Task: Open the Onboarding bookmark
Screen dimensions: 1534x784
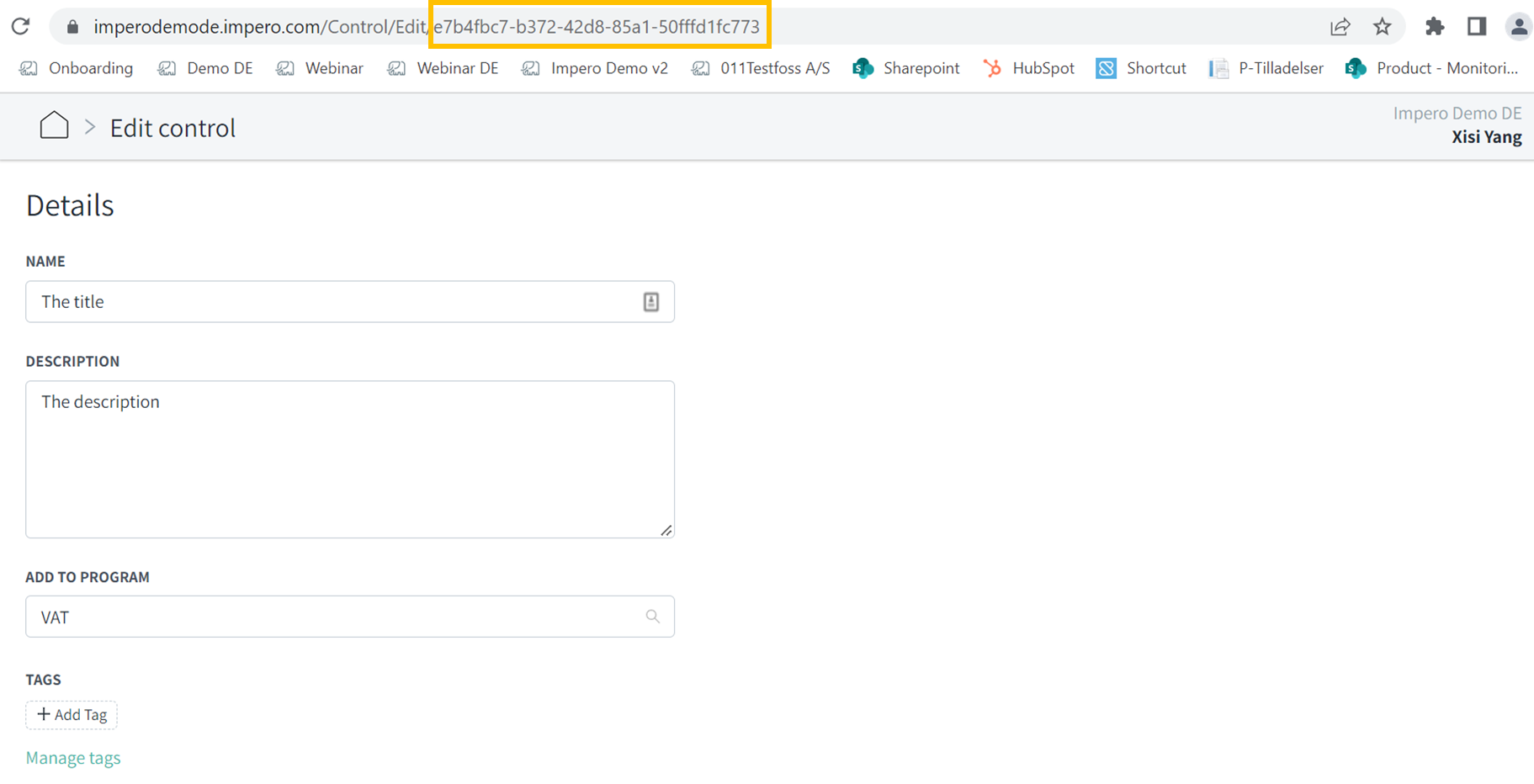Action: (77, 68)
